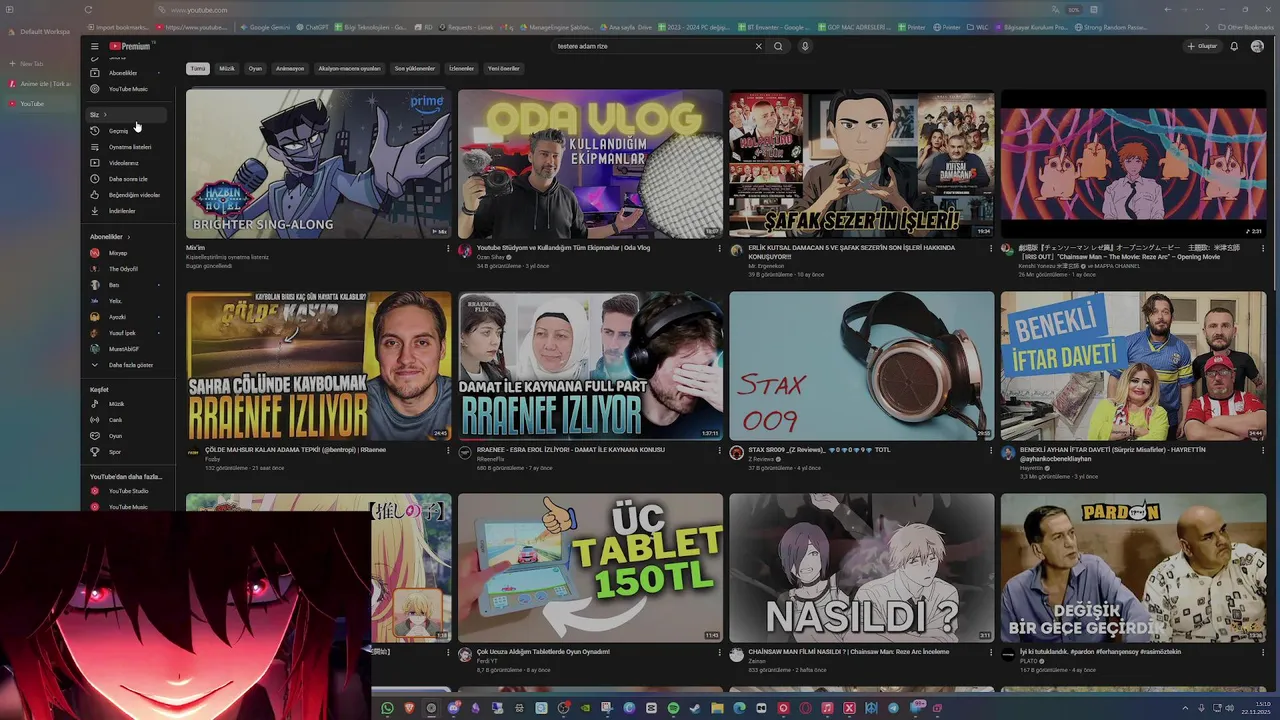The height and width of the screenshot is (720, 1280).
Task: Open Spor in Keşfet section
Action: tap(126, 452)
